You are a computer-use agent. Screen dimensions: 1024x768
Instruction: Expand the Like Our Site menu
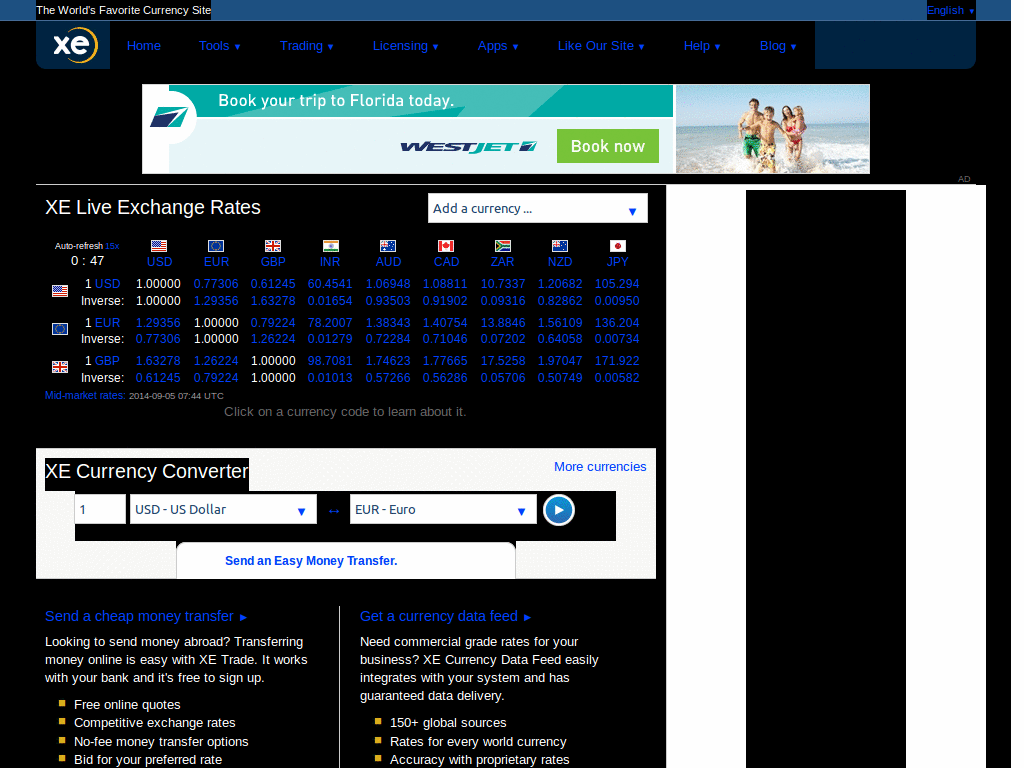601,46
